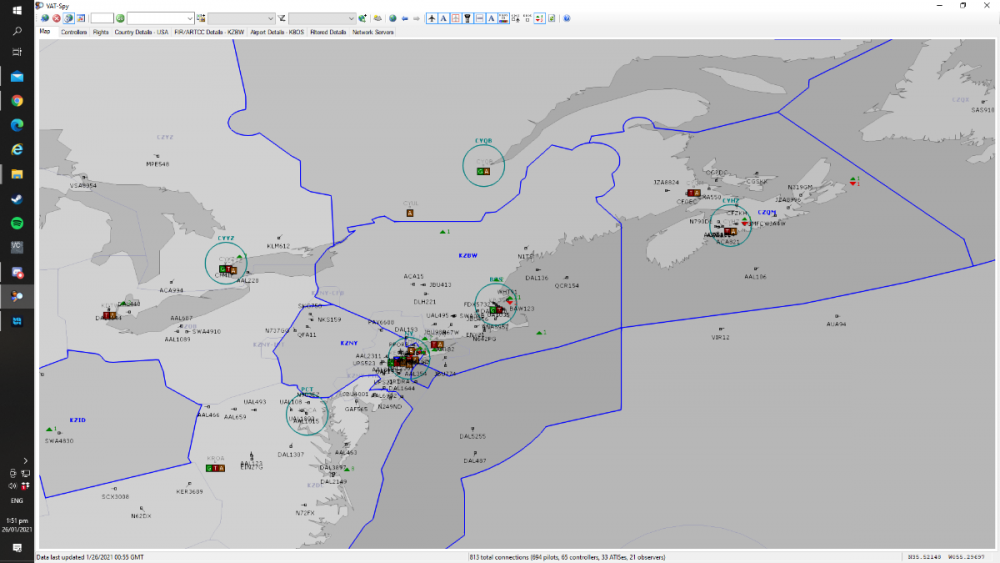The height and width of the screenshot is (563, 1000).
Task: Switch to the Map tab
Action: click(x=45, y=31)
